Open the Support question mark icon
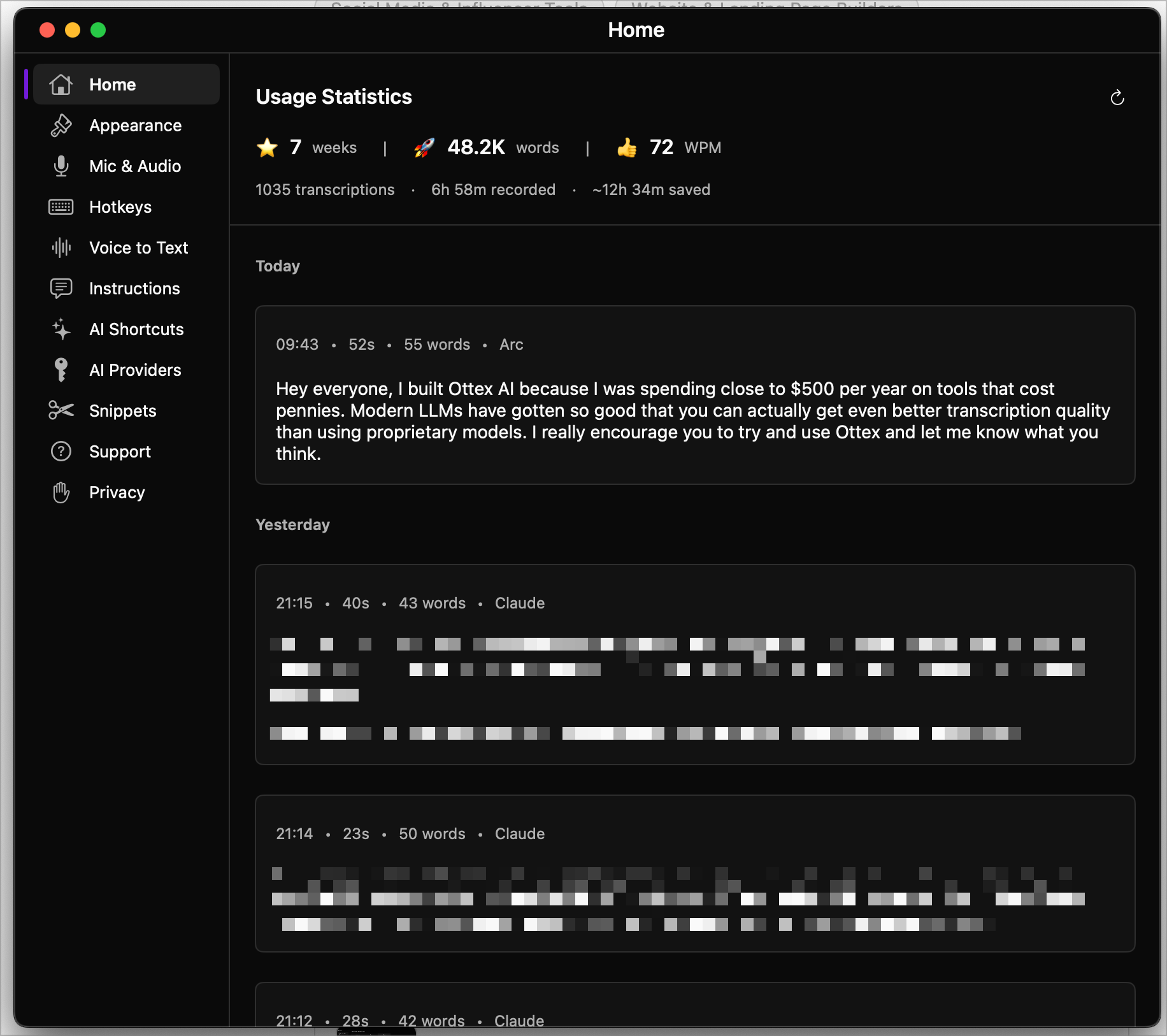This screenshot has width=1167, height=1036. [x=61, y=451]
